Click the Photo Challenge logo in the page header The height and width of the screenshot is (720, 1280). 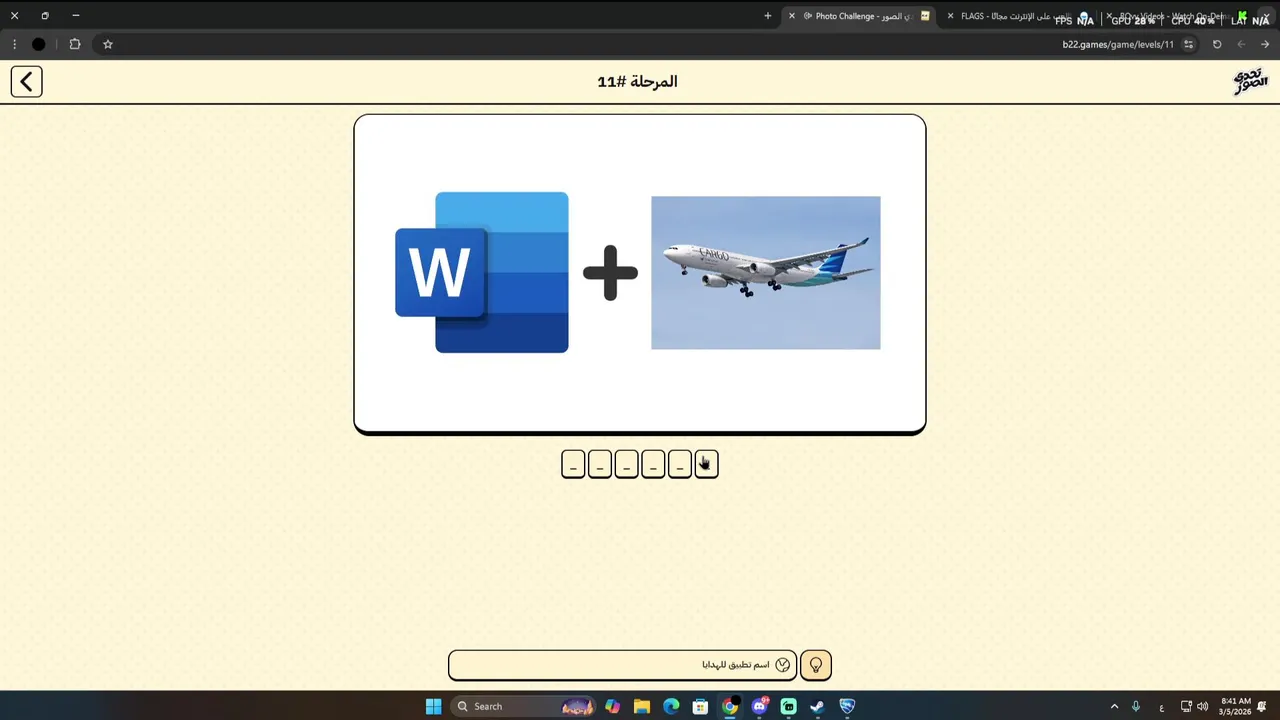1250,81
